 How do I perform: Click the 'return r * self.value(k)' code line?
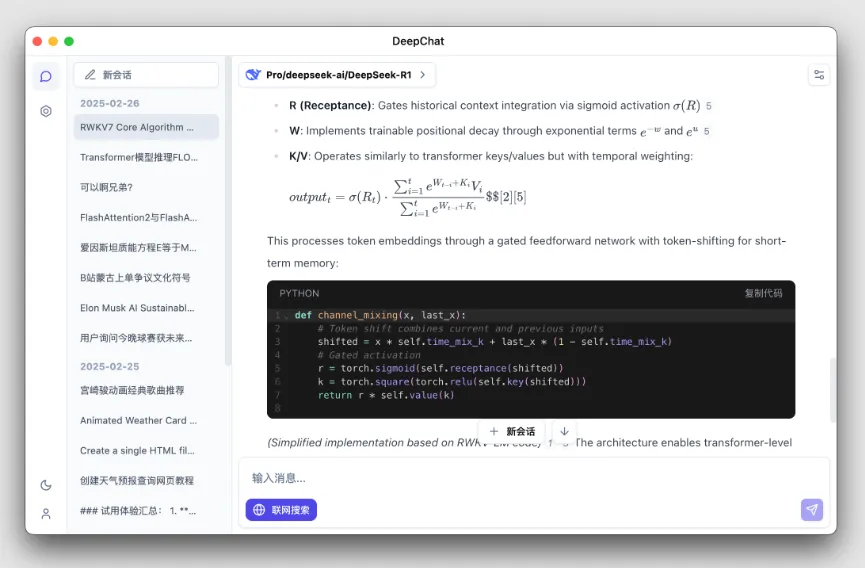pos(386,395)
